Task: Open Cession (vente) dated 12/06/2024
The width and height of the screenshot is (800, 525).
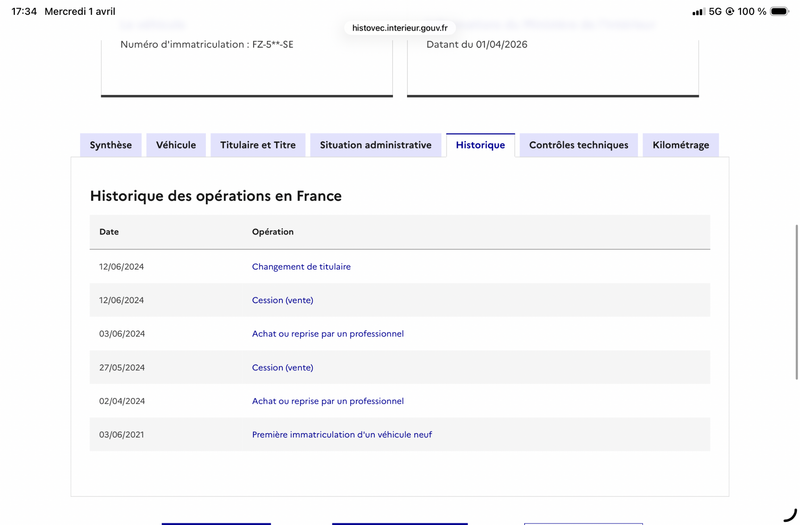Action: click(282, 301)
